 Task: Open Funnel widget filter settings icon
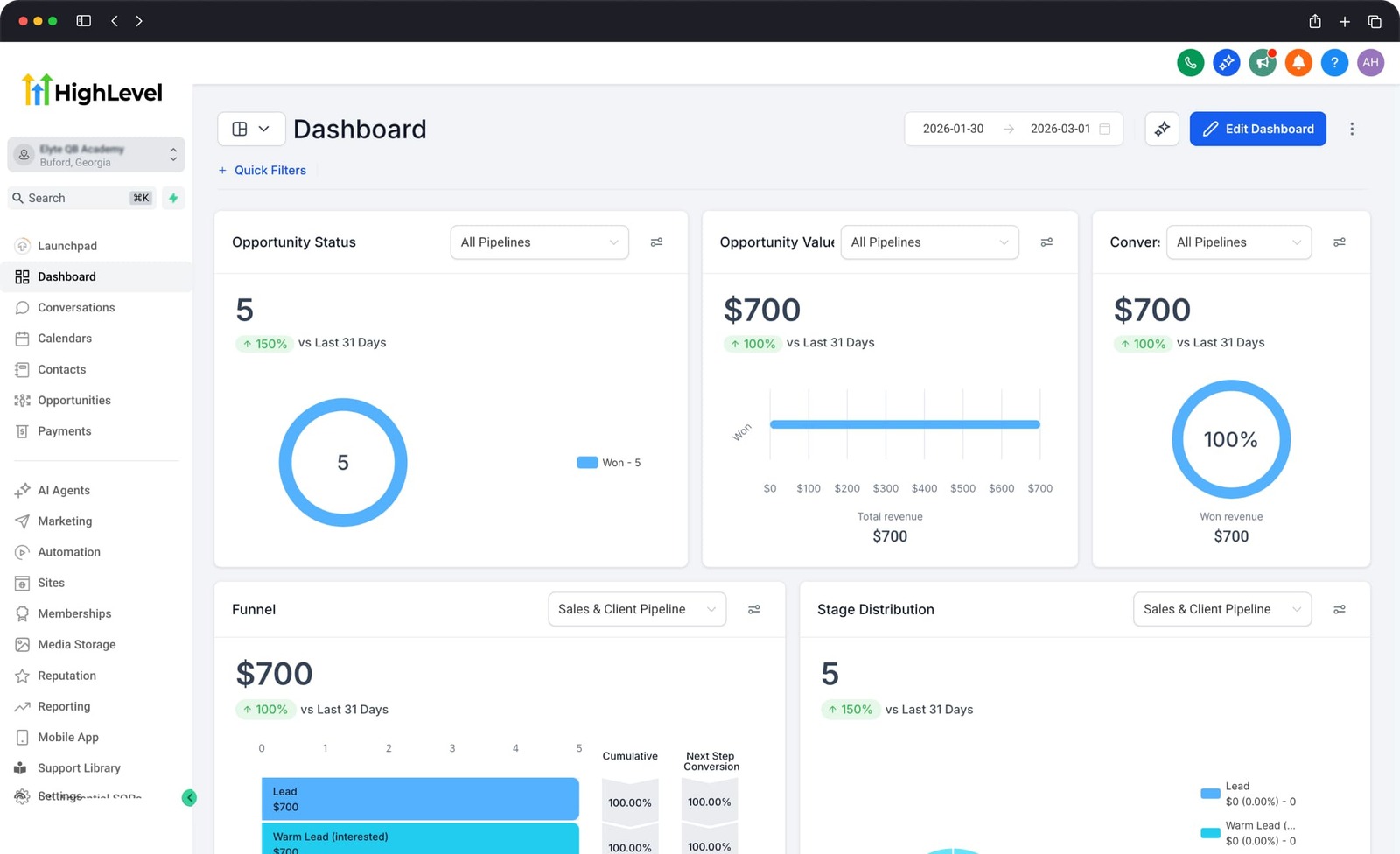click(x=753, y=609)
